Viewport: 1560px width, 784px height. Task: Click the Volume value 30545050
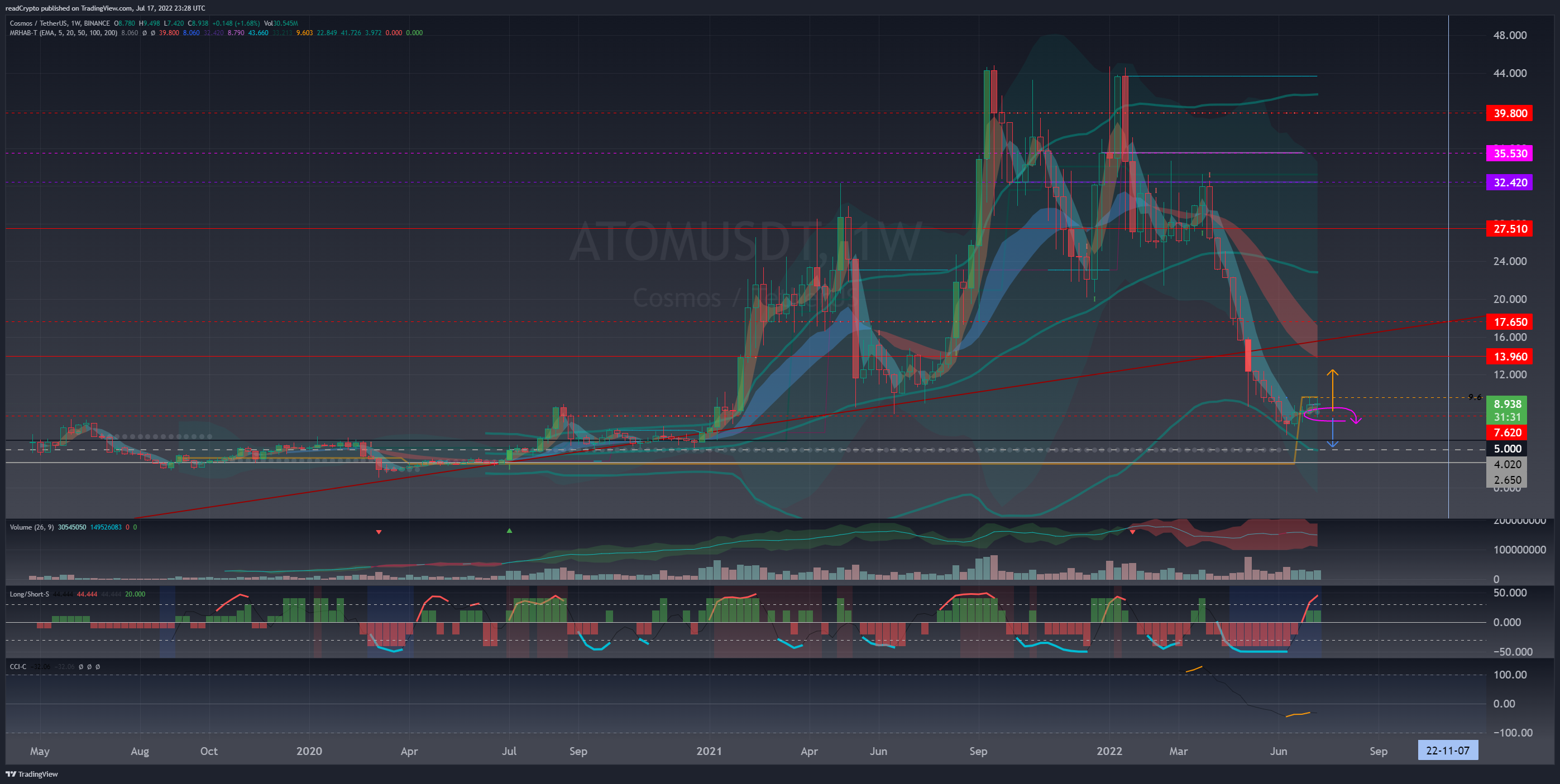[72, 527]
